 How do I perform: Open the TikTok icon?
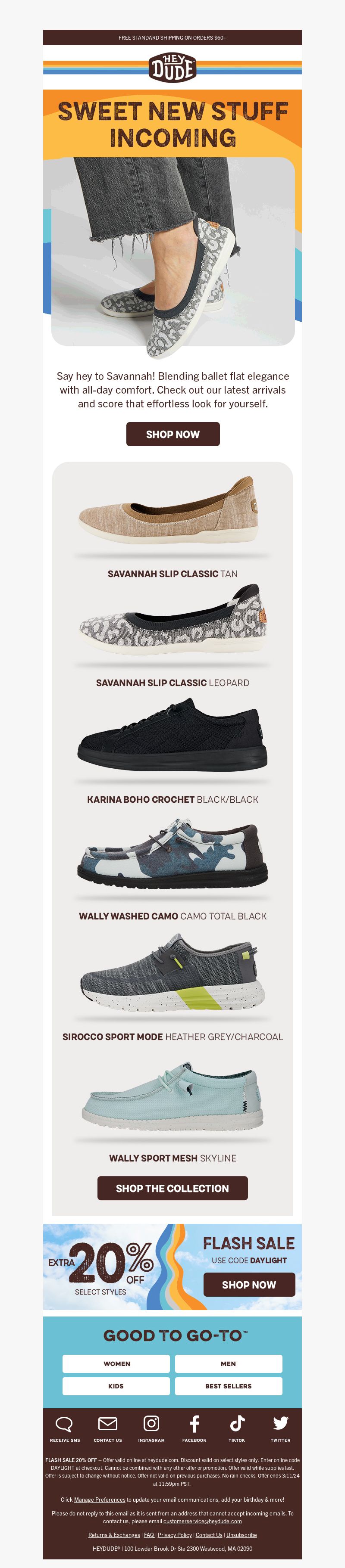click(x=237, y=1423)
